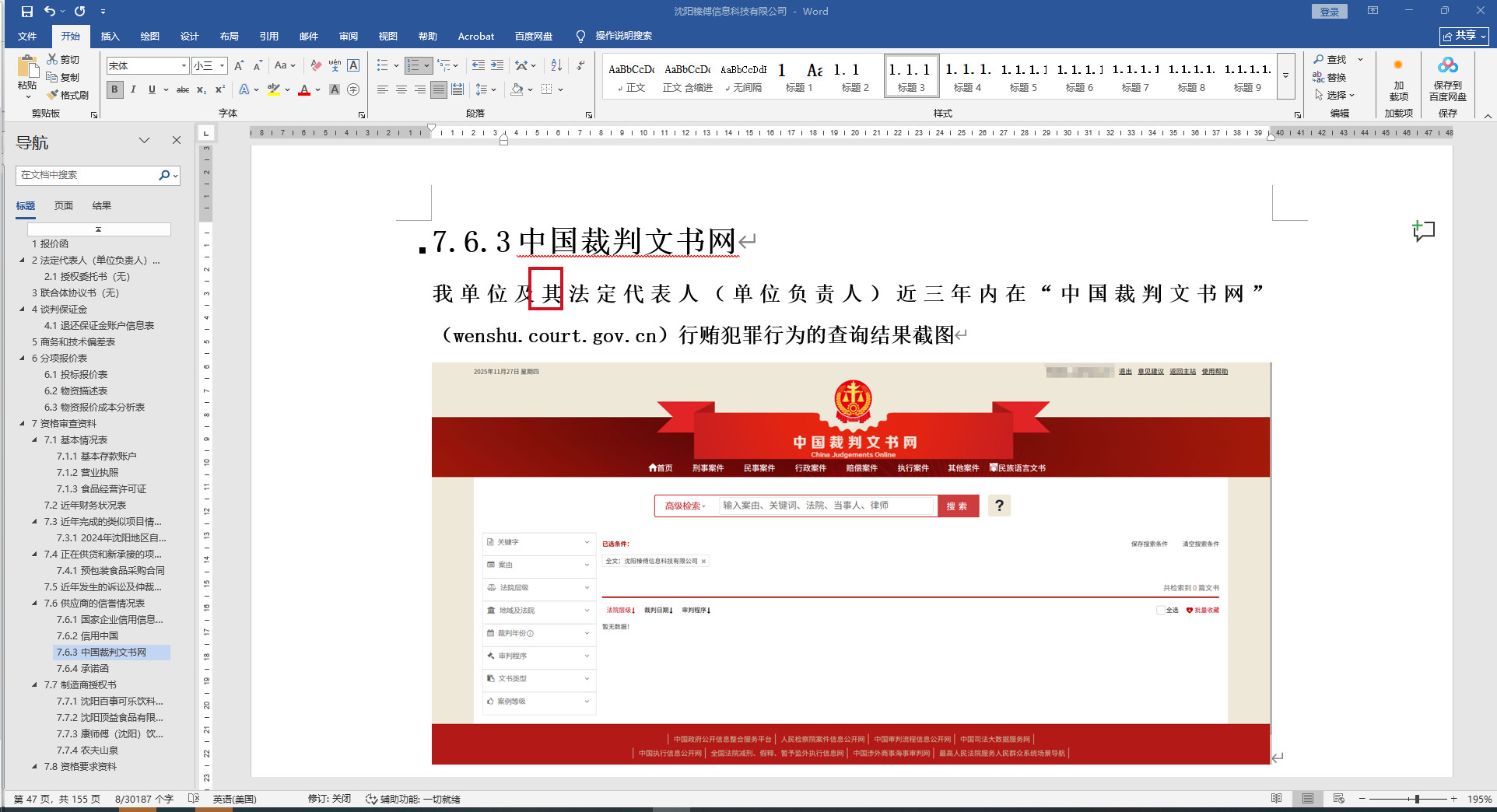Switch to the 审阅 ribbon tab
Screen dimensions: 1497x812
click(x=348, y=37)
